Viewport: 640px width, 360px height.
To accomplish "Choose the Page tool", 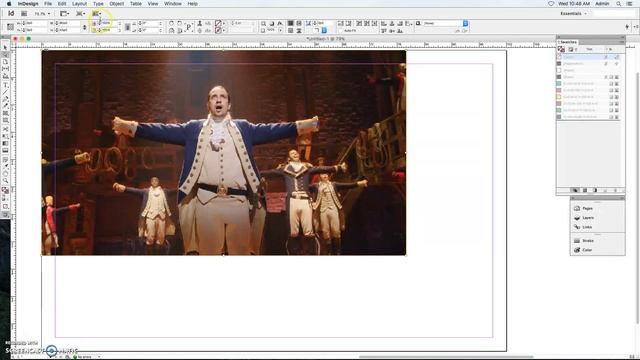I will click(5, 62).
